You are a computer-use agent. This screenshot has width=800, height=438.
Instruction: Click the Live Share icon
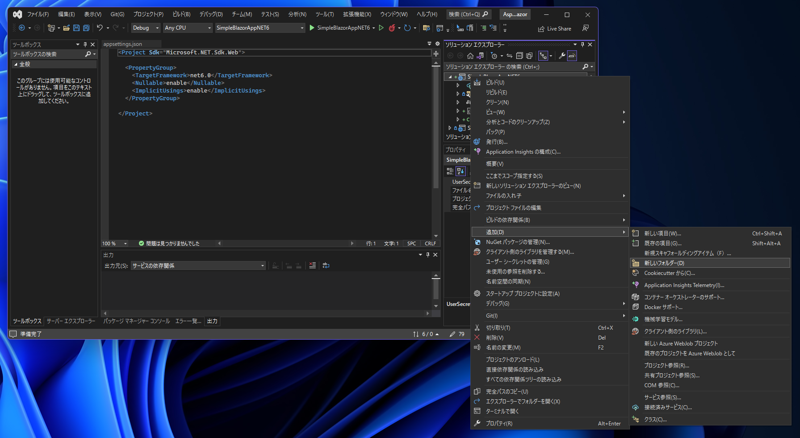pos(541,29)
